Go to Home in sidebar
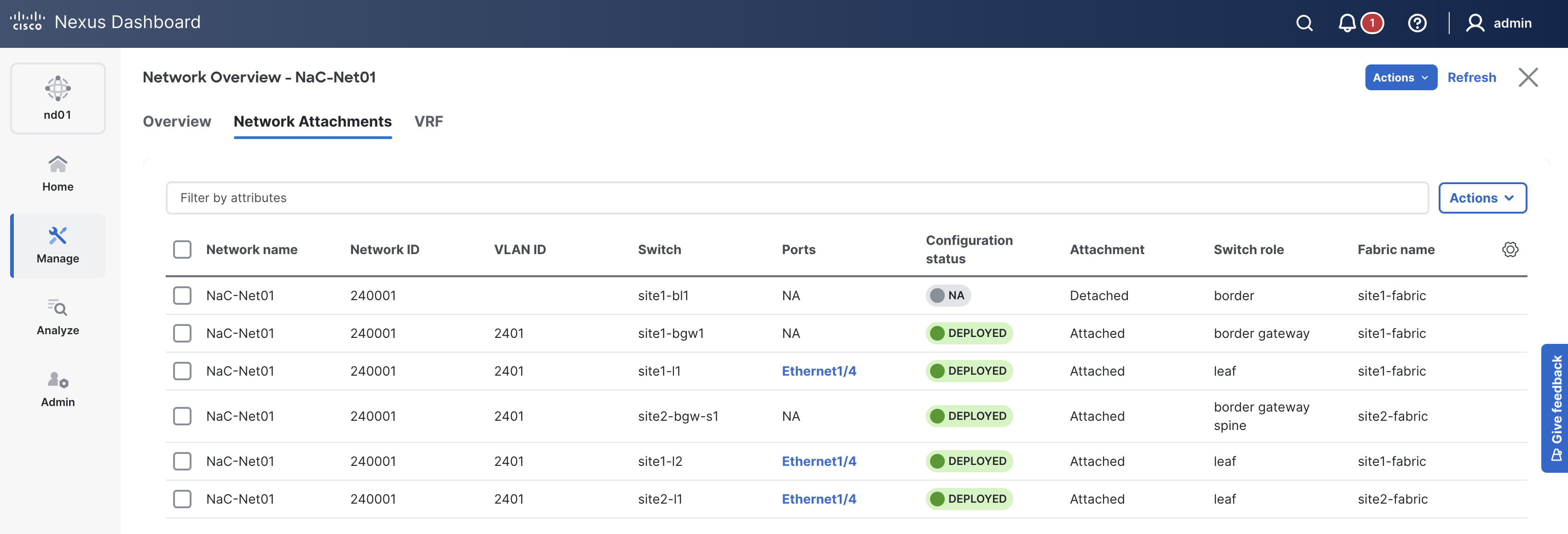Viewport: 1568px width, 534px height. coord(58,174)
